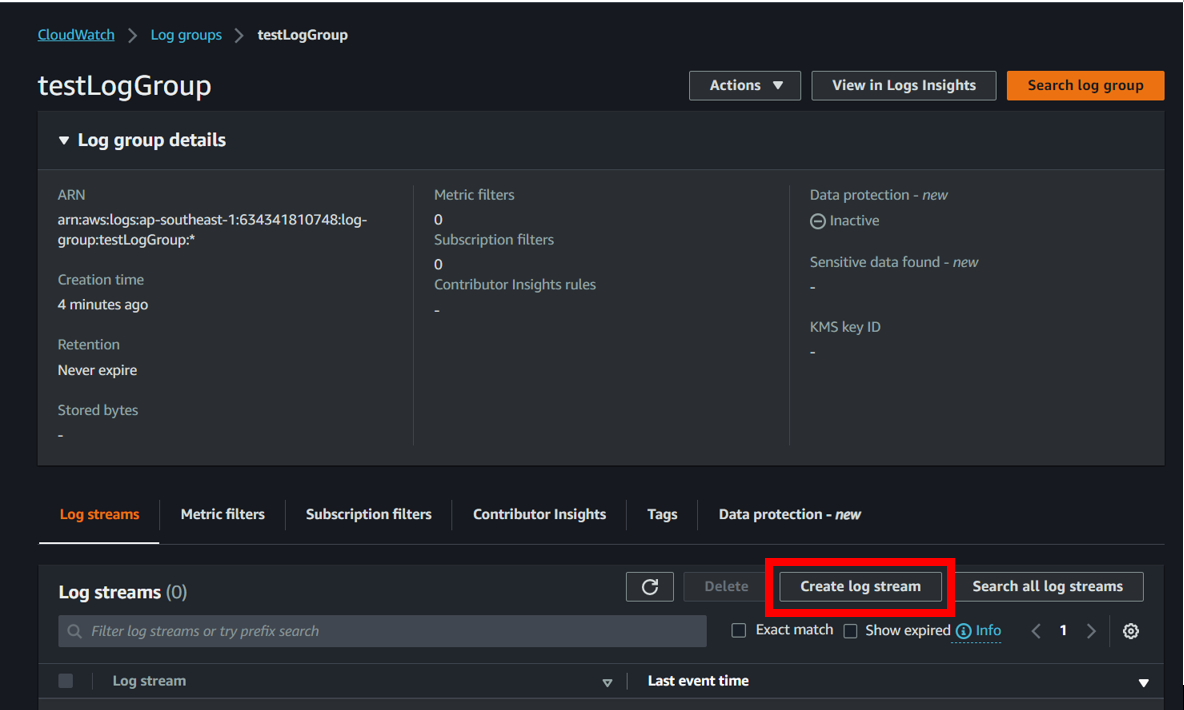
Task: Click the Never expire retention value
Action: (97, 370)
